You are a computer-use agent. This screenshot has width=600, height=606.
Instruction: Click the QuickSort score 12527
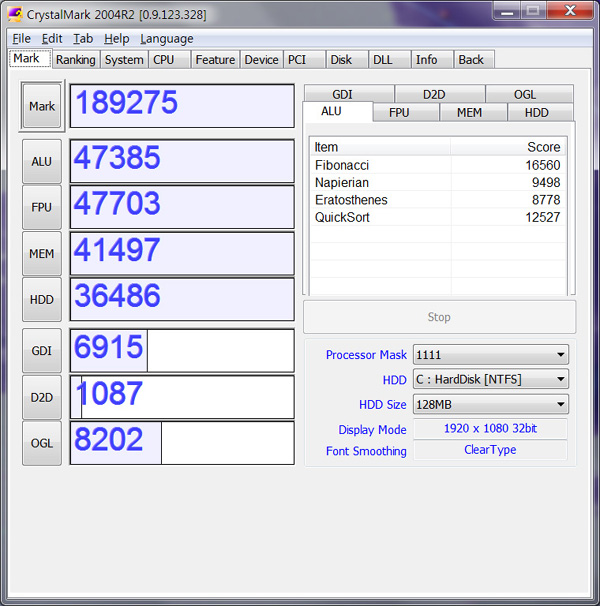(x=543, y=218)
